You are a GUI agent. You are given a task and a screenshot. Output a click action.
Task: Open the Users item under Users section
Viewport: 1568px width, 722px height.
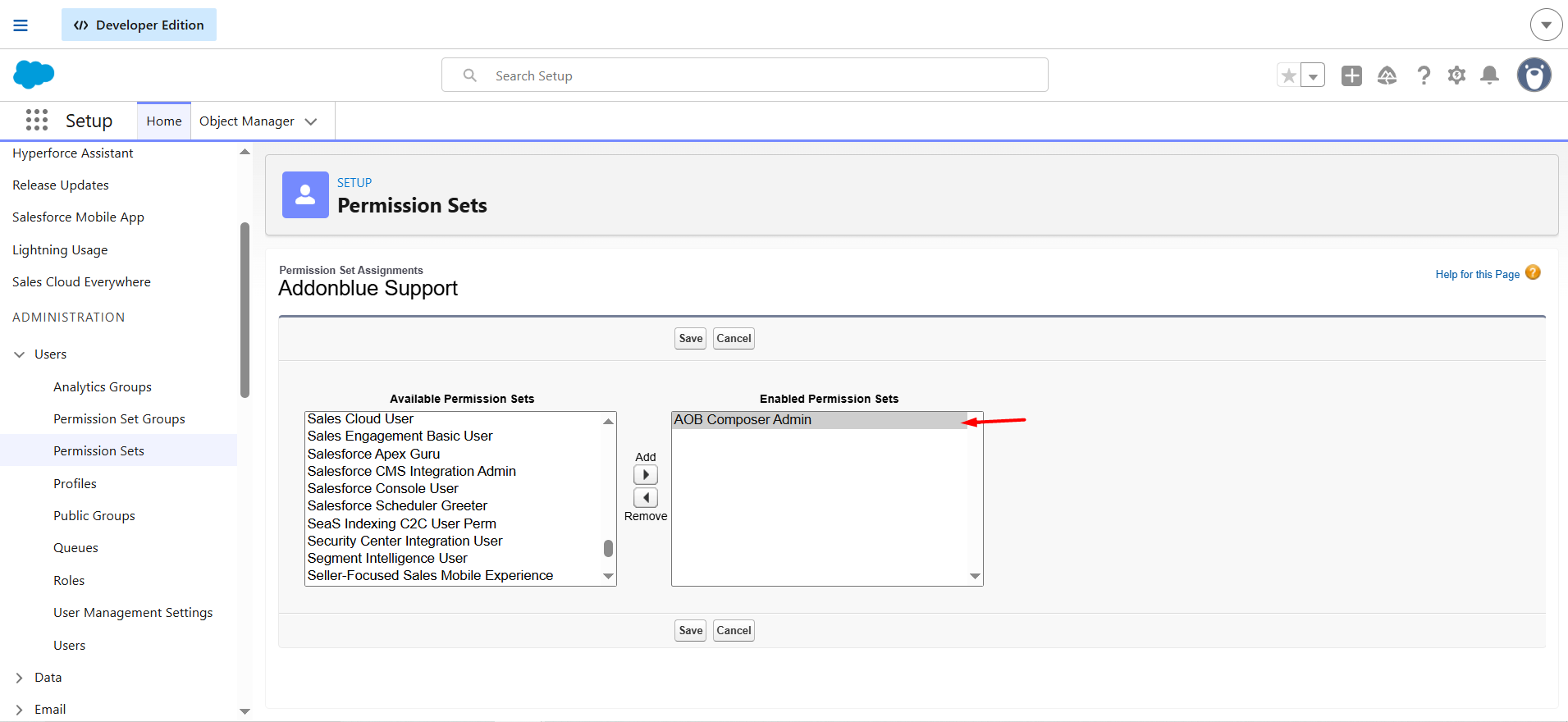(69, 646)
